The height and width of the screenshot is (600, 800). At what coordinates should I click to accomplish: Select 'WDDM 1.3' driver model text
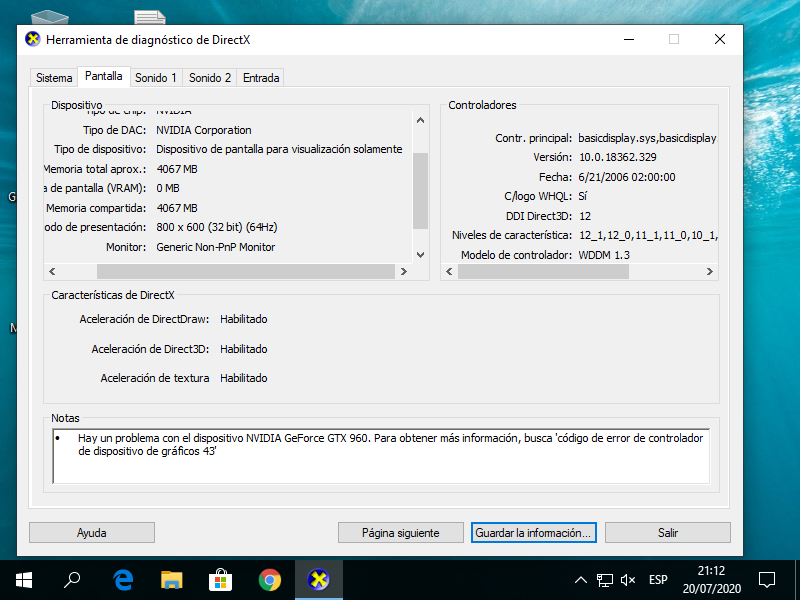coord(604,255)
